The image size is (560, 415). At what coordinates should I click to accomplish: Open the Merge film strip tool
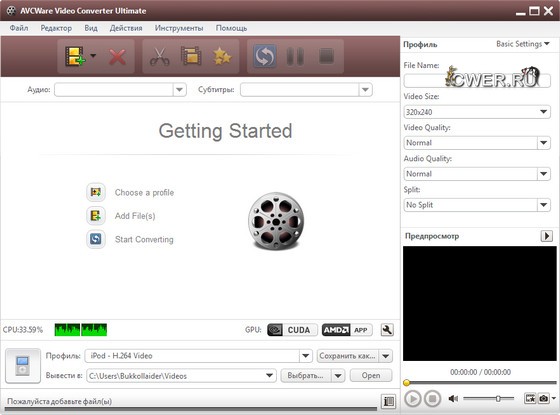(x=191, y=56)
